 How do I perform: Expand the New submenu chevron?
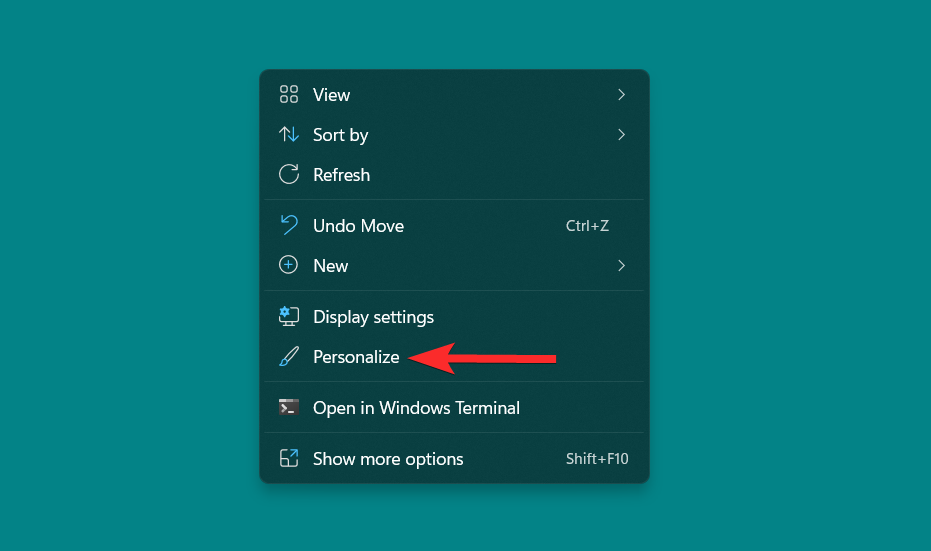(621, 266)
